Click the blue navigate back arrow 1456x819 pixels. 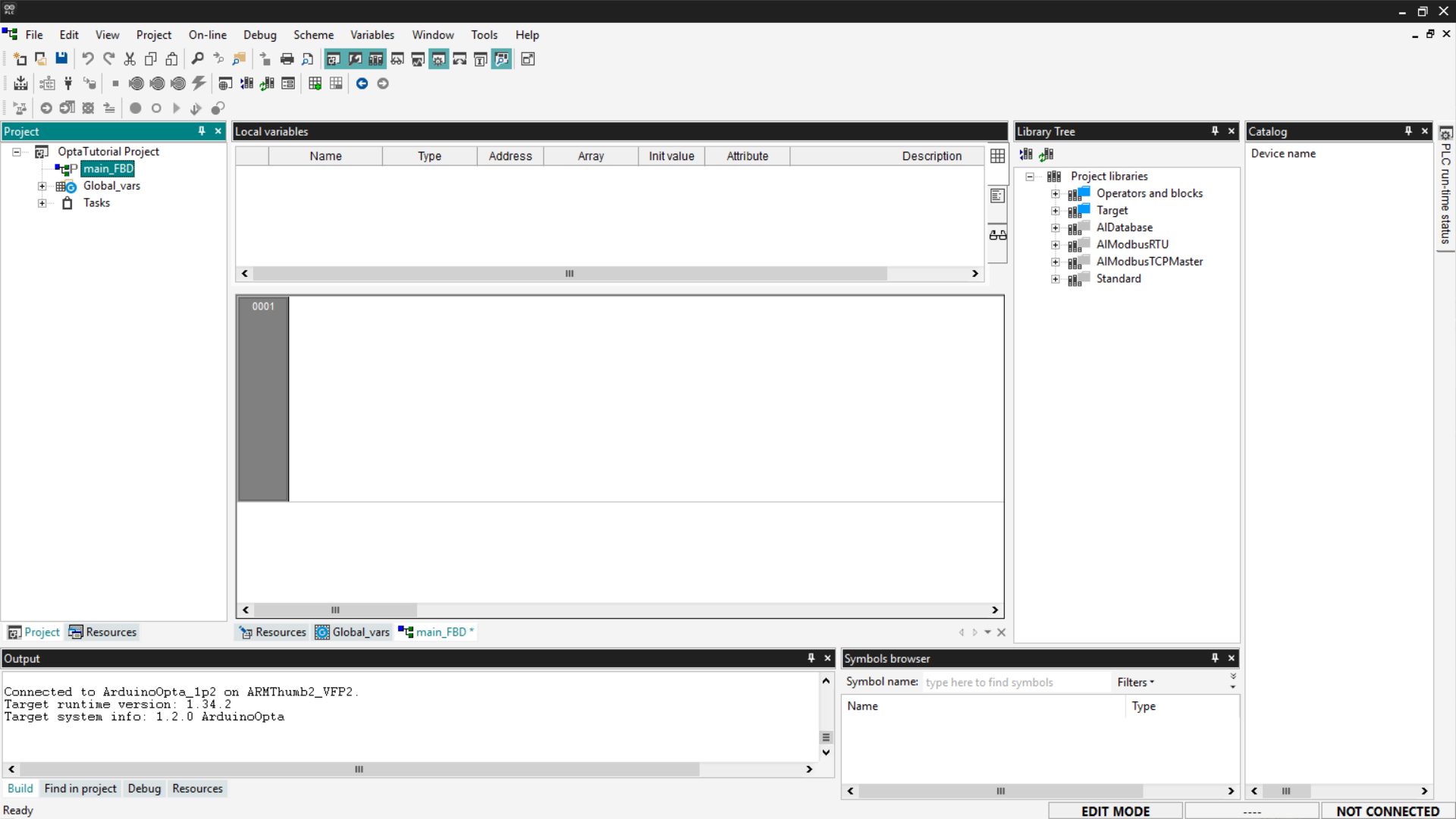tap(362, 83)
